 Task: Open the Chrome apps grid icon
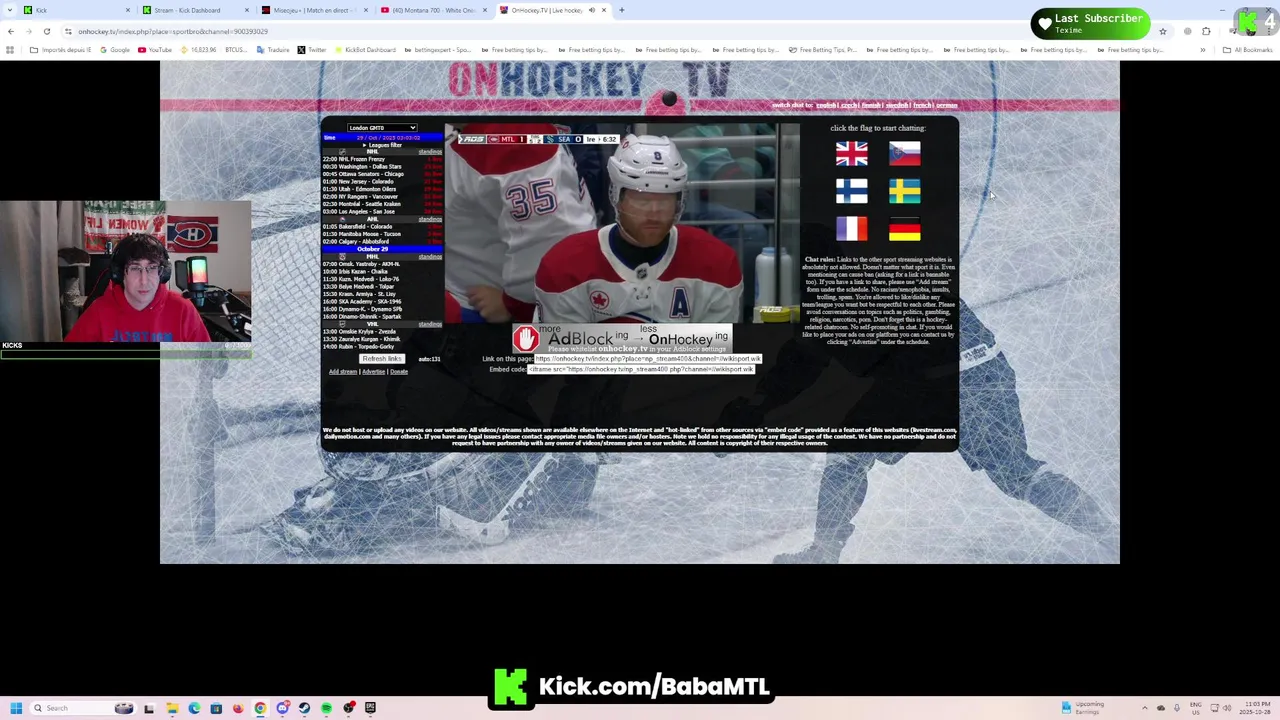[x=10, y=50]
